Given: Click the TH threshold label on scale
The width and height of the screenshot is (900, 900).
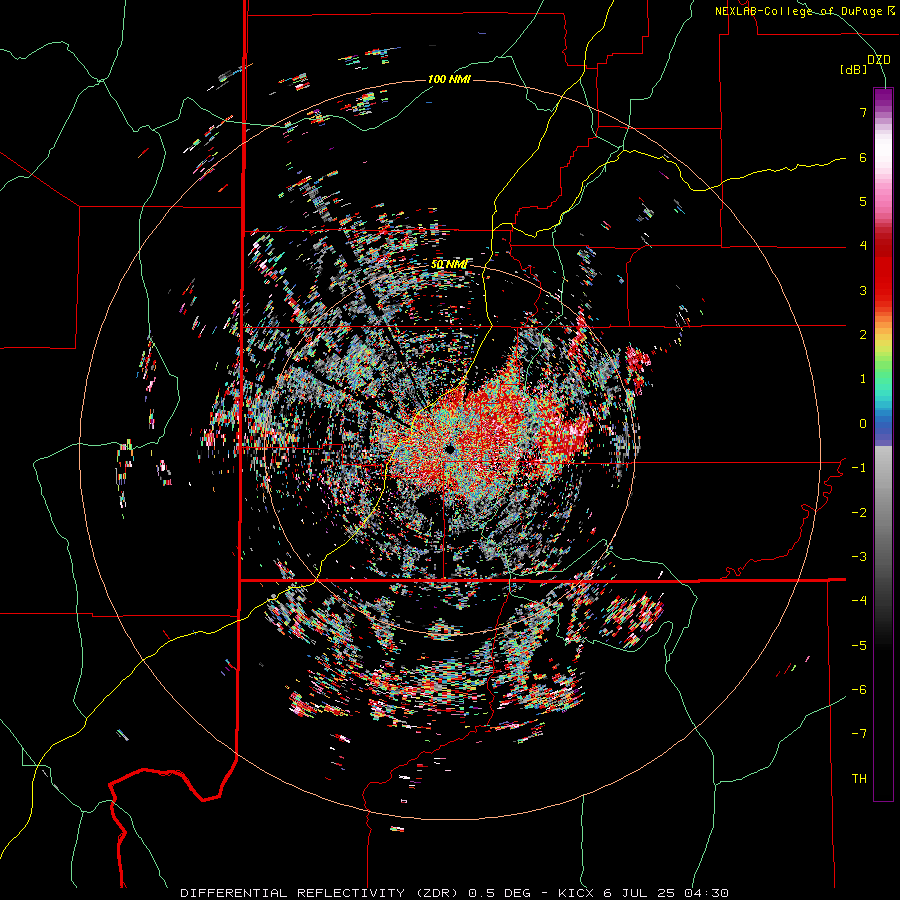Looking at the screenshot, I should pyautogui.click(x=859, y=779).
